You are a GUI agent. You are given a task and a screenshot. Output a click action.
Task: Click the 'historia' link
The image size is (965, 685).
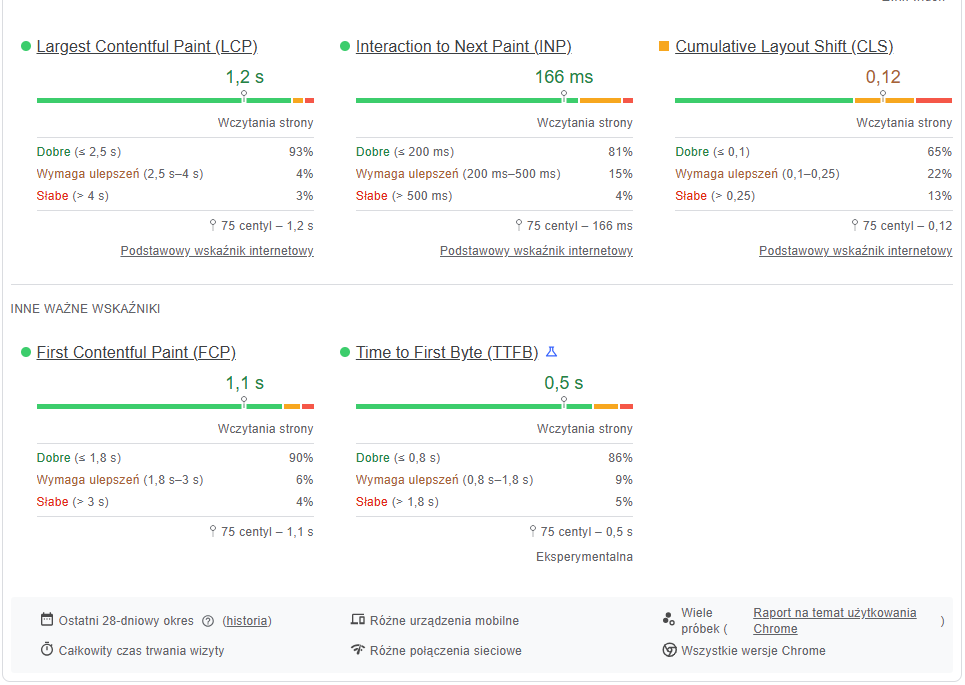point(247,621)
